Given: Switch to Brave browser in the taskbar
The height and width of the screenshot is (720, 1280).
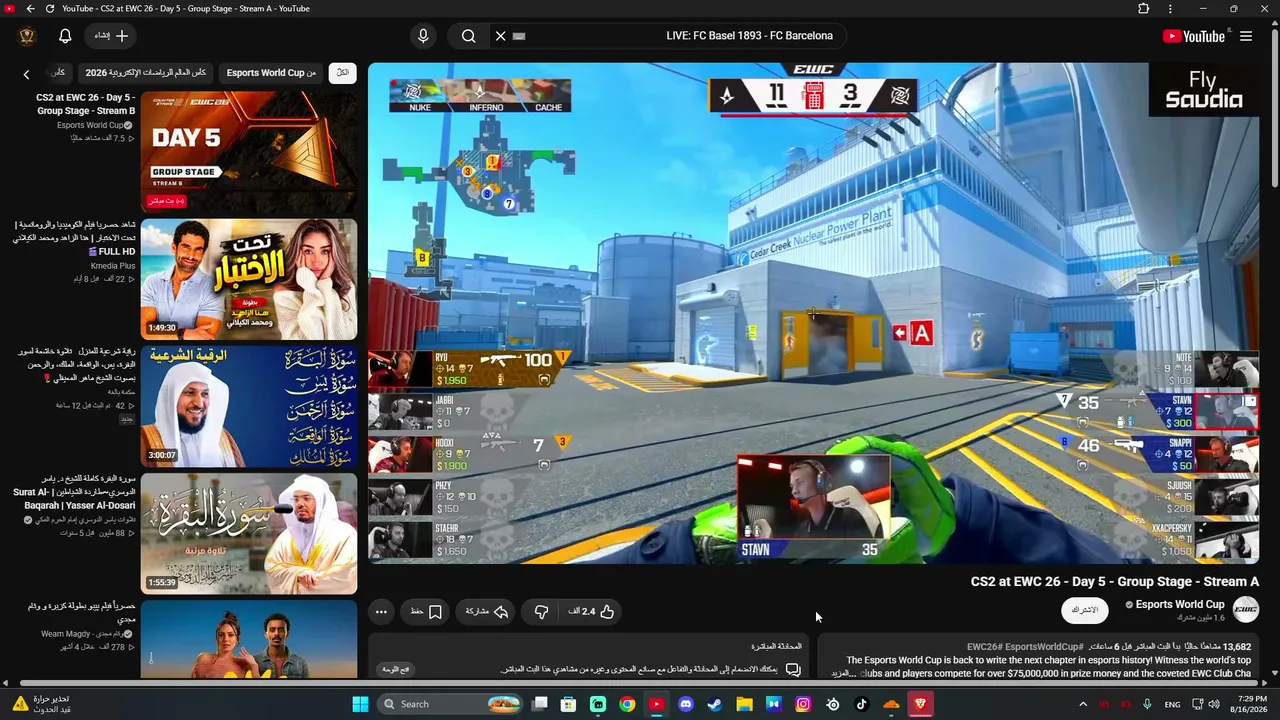Looking at the screenshot, I should 921,704.
